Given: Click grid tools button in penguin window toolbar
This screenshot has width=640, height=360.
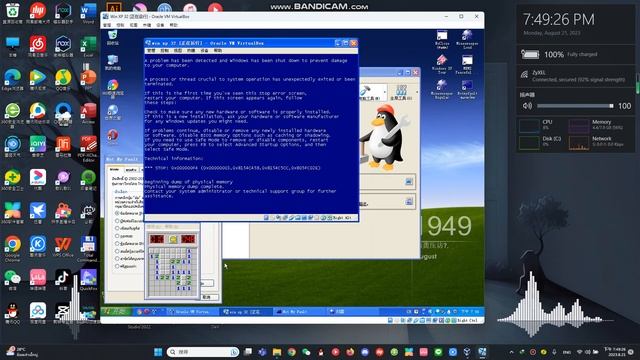Looking at the screenshot, I should pyautogui.click(x=401, y=93).
